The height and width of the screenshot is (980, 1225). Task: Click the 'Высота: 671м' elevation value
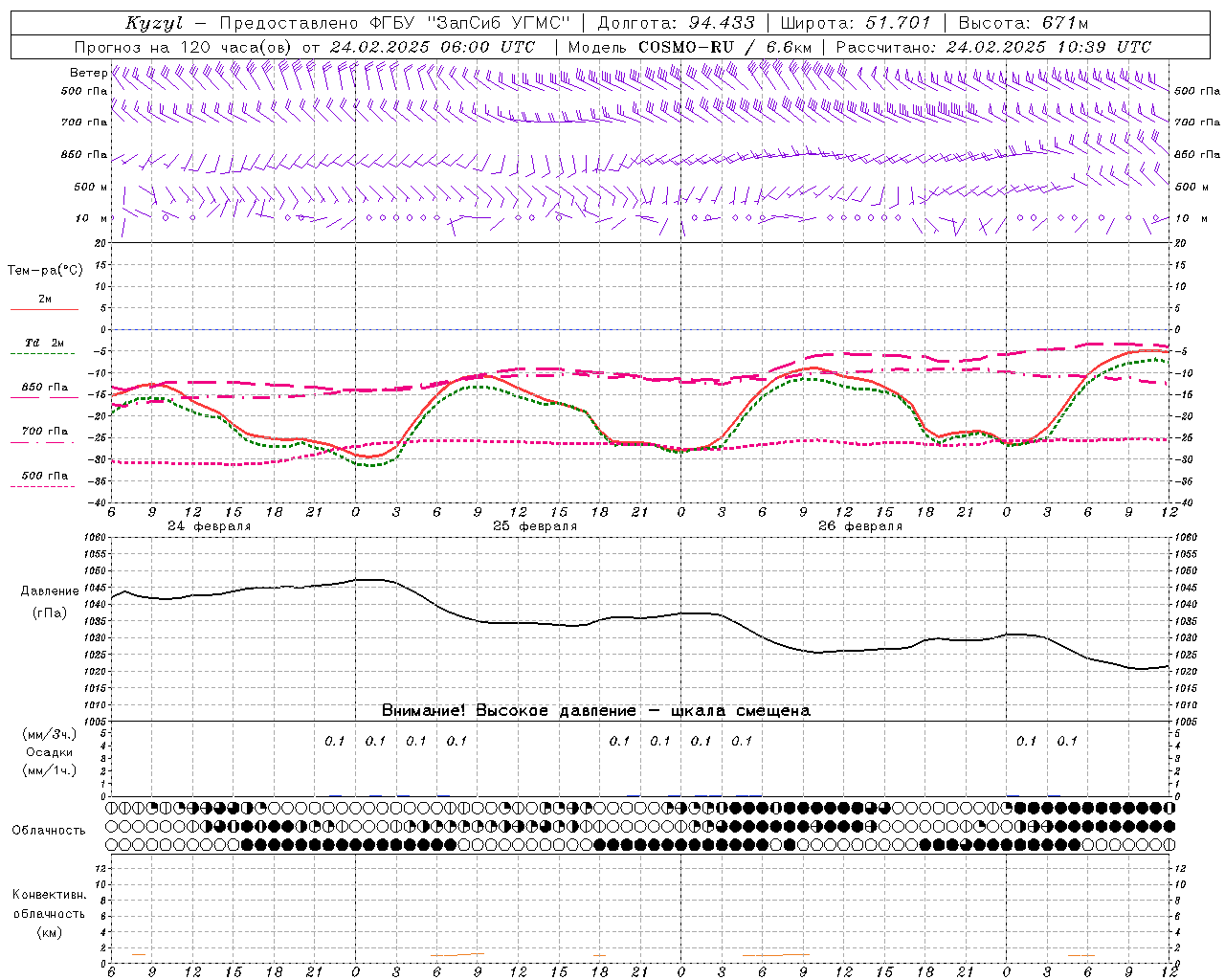tap(1023, 23)
